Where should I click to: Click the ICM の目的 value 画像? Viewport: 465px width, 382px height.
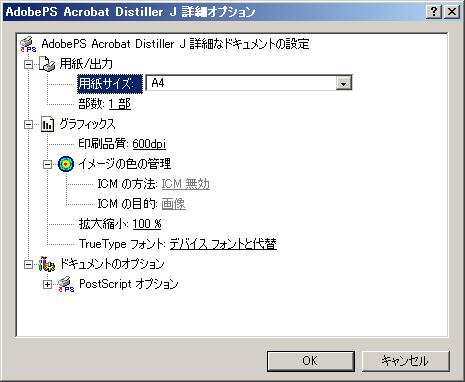[173, 204]
